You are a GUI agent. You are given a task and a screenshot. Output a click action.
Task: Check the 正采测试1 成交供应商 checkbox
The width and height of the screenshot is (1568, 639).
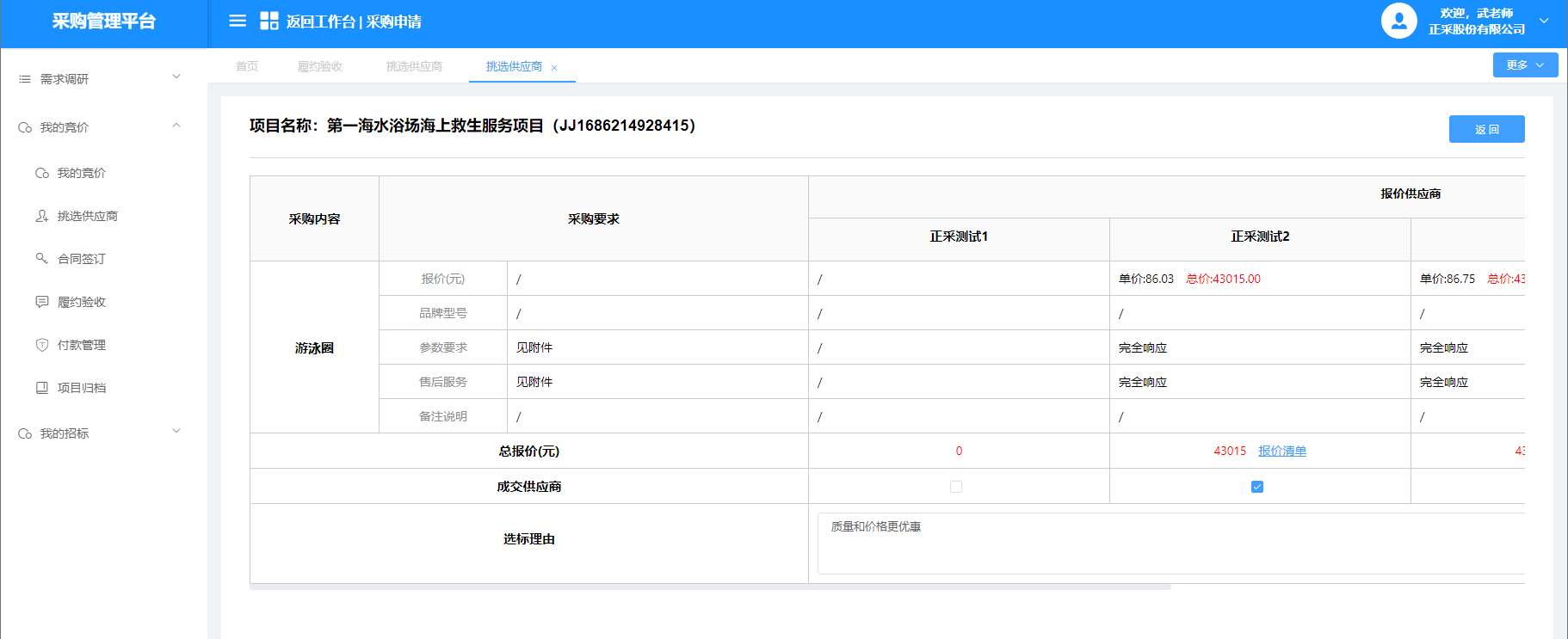[955, 487]
